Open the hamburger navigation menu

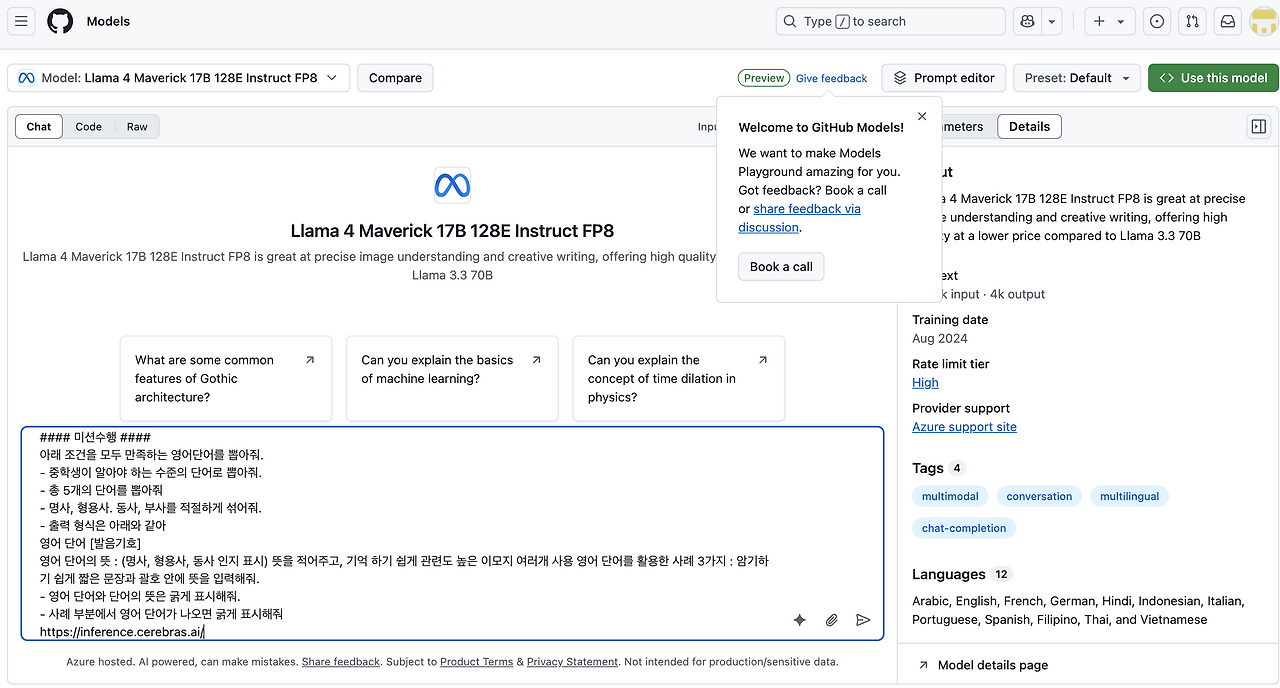tap(22, 21)
